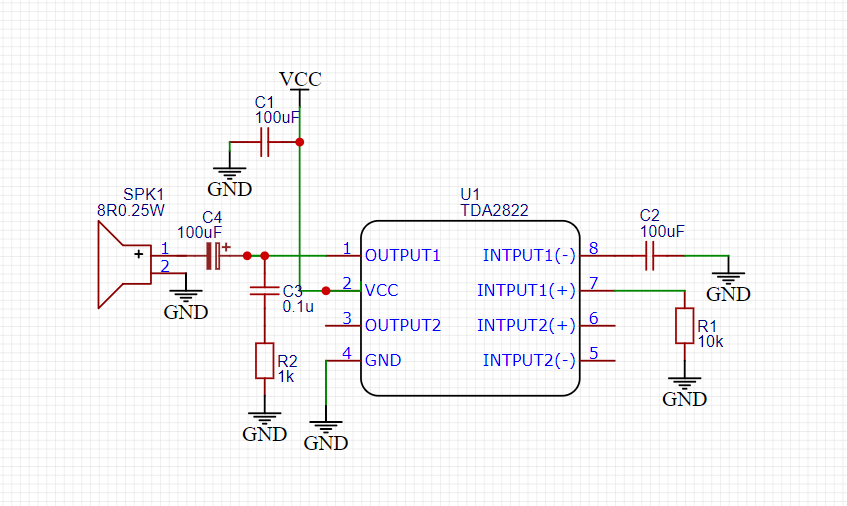This screenshot has height=506, width=847.
Task: Click the green wire from pin 7 to R1
Action: point(650,291)
